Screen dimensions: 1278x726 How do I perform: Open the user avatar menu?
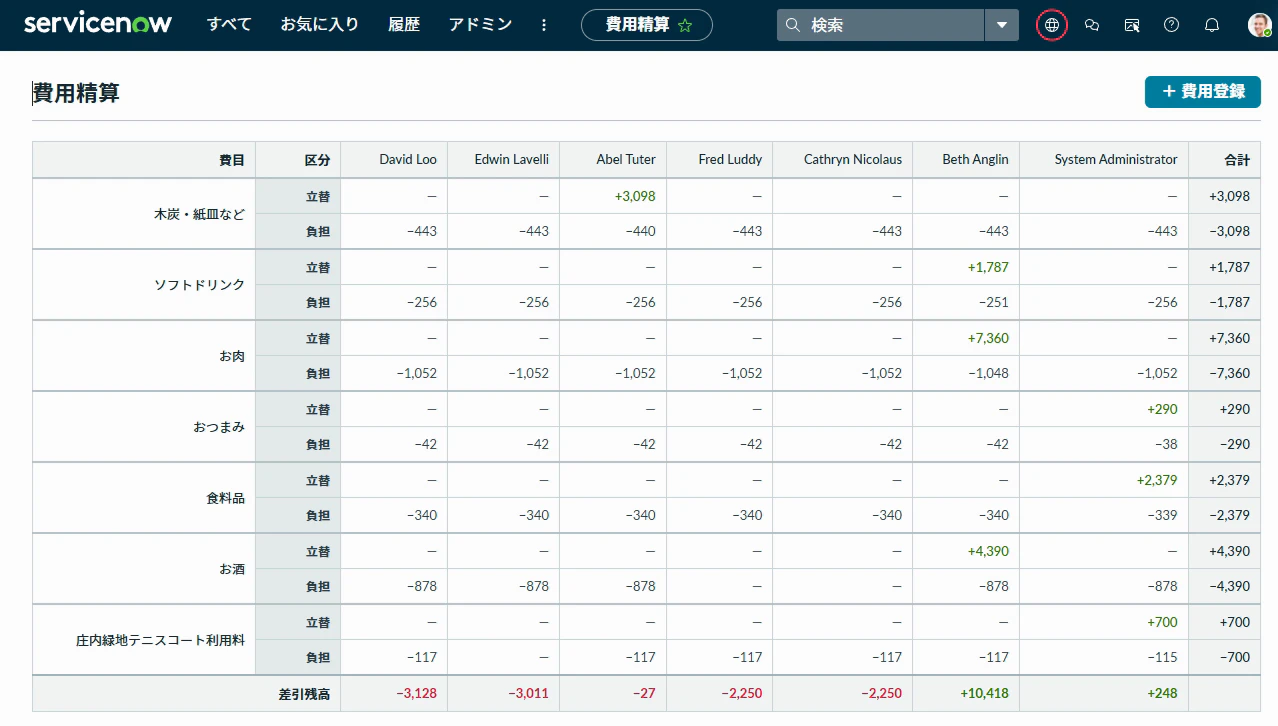1259,25
